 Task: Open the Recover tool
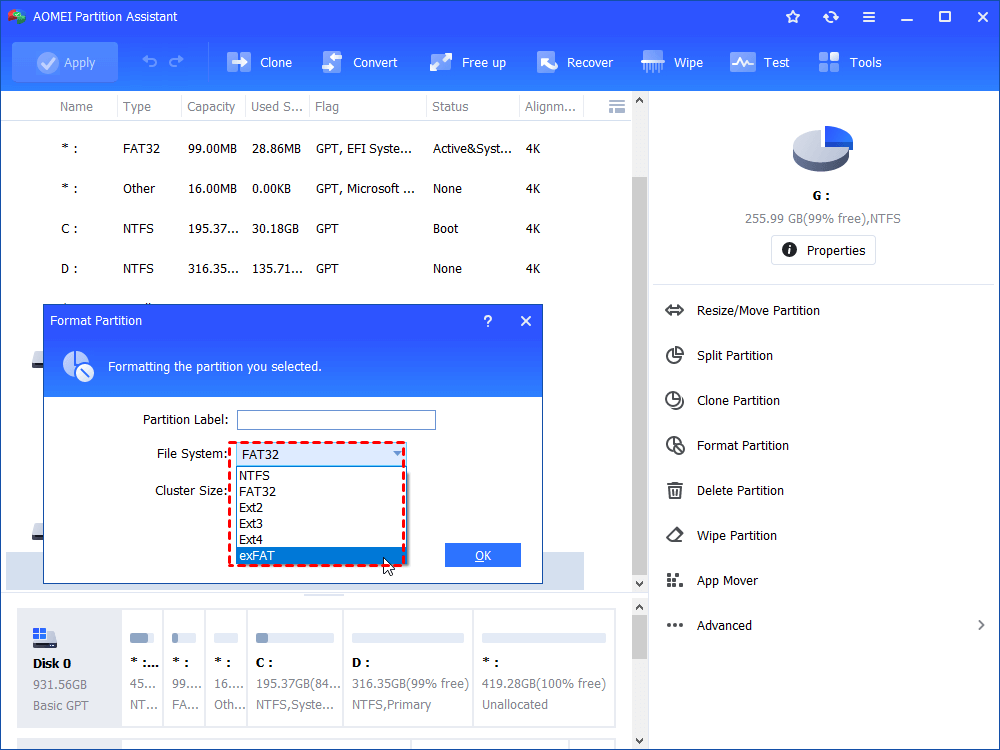575,62
